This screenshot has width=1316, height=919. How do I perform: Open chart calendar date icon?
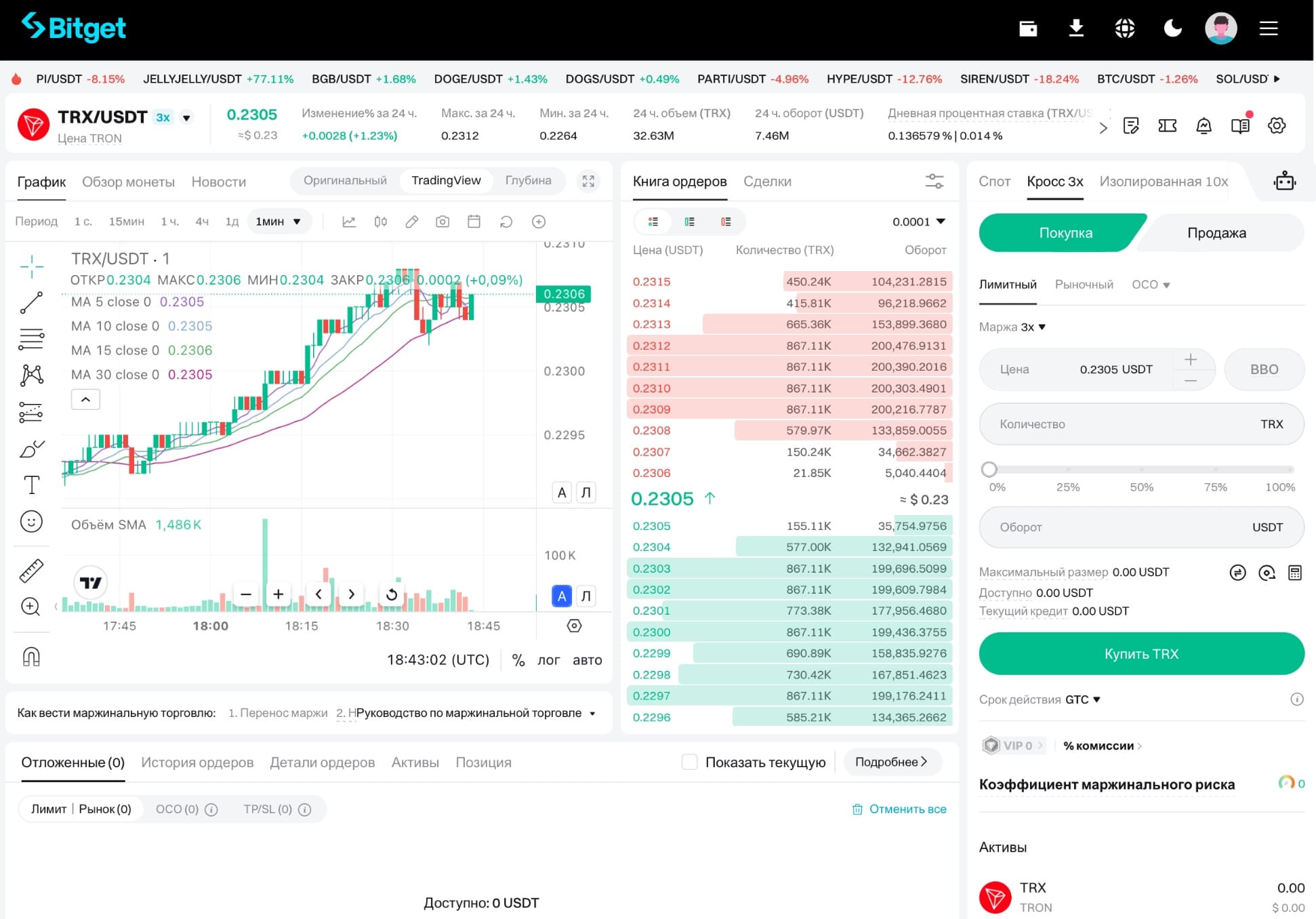(x=474, y=222)
